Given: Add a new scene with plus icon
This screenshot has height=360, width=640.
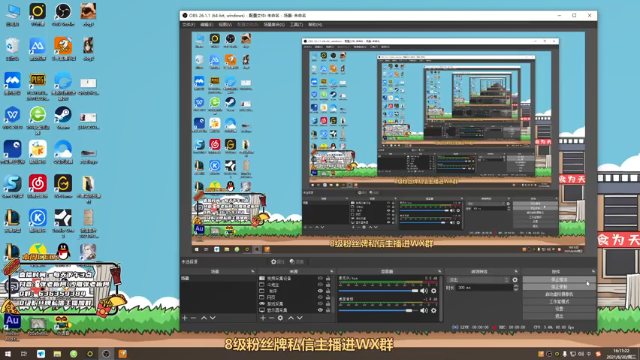Looking at the screenshot, I should (x=184, y=318).
